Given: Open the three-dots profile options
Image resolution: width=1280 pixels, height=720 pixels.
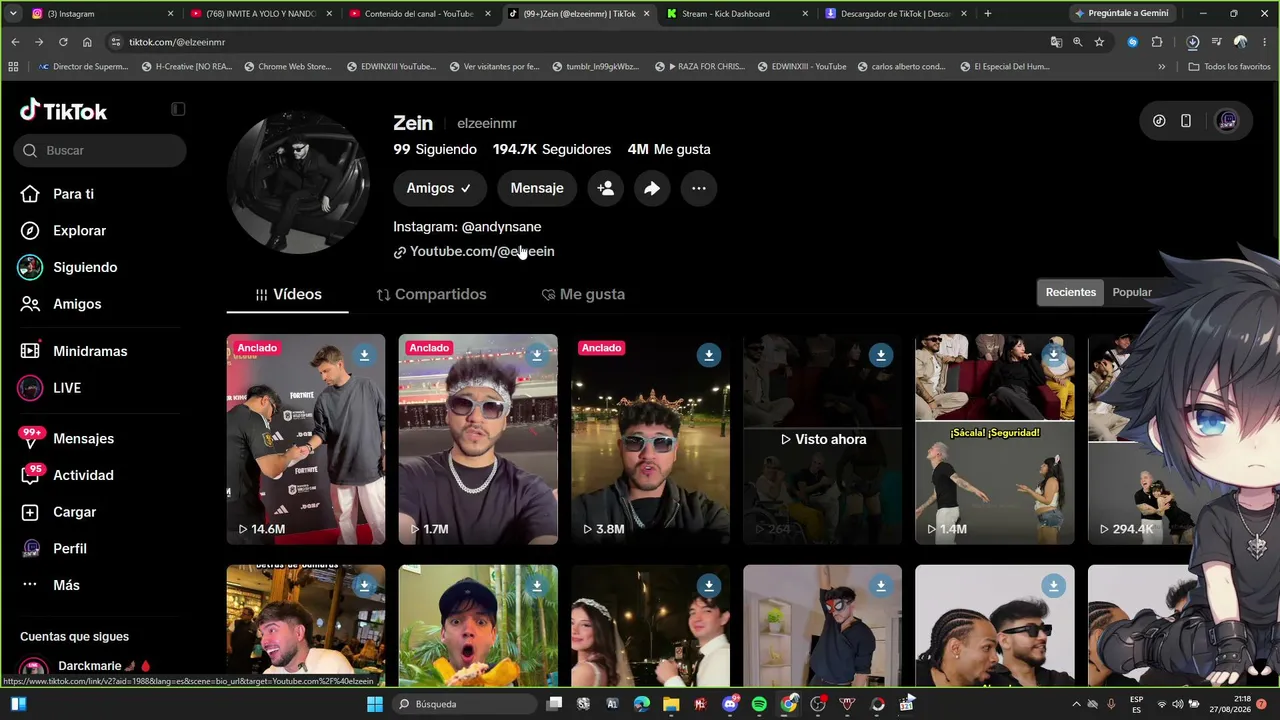Looking at the screenshot, I should (x=699, y=188).
